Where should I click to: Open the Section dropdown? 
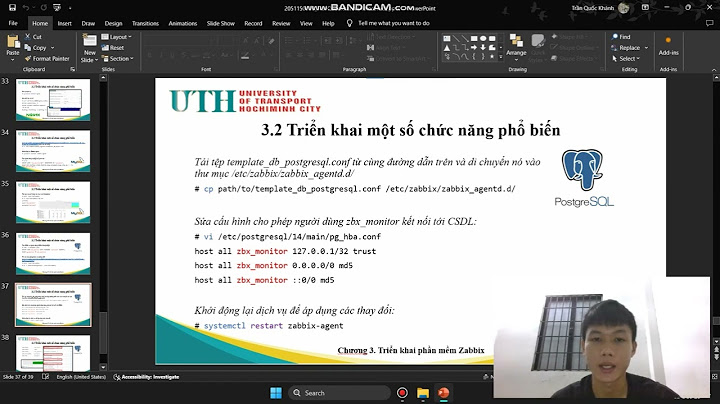click(x=118, y=59)
